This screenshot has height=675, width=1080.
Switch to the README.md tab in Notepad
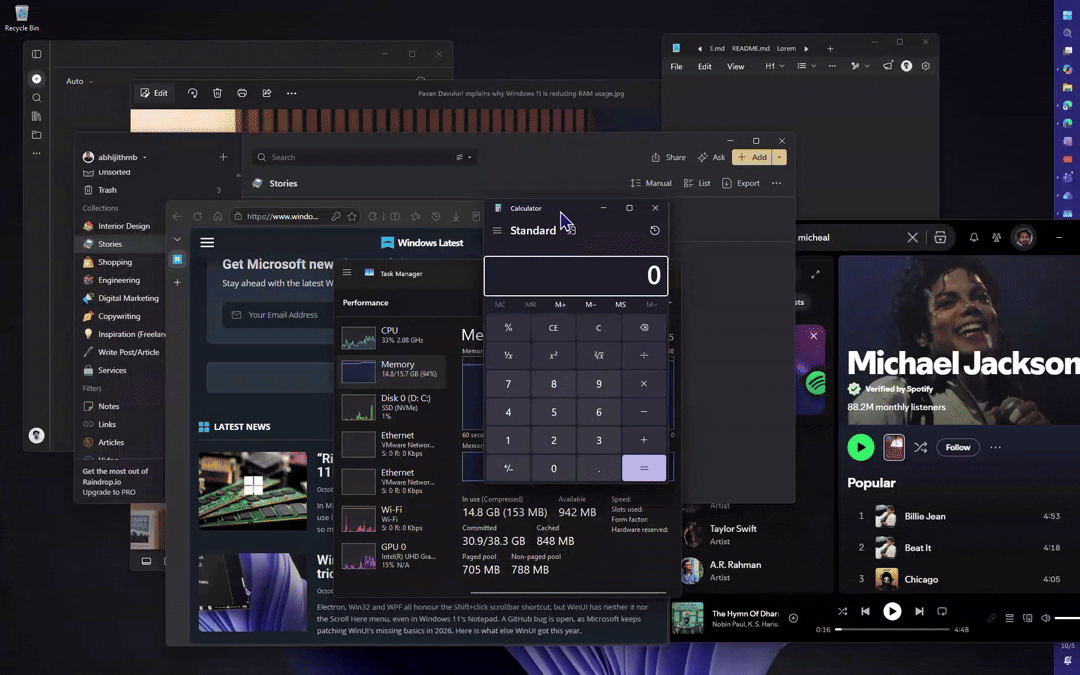click(x=751, y=49)
